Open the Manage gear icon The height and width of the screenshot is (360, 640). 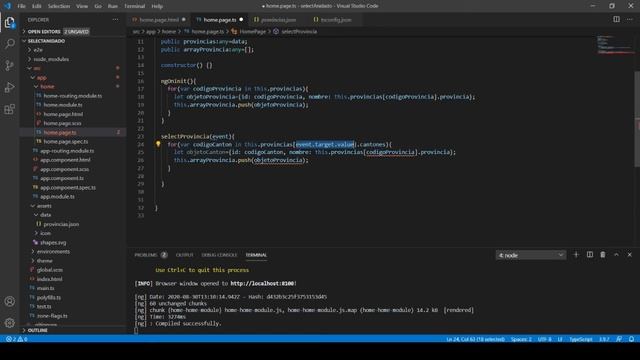coord(9,323)
